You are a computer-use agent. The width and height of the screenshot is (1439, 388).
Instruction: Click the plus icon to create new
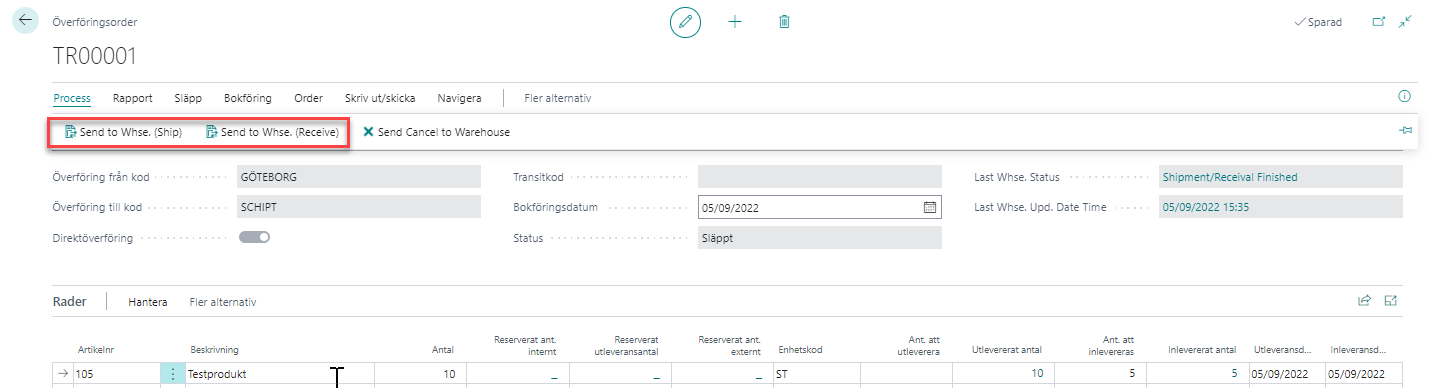click(x=735, y=22)
